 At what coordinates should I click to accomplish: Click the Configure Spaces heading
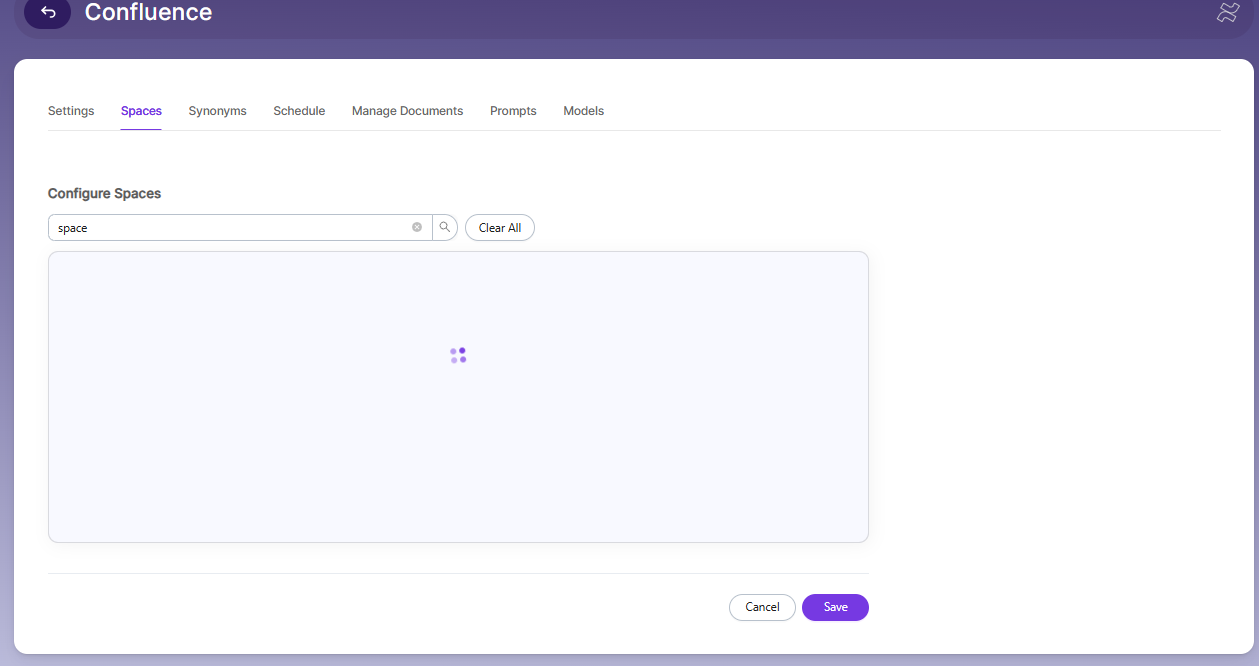(x=104, y=193)
